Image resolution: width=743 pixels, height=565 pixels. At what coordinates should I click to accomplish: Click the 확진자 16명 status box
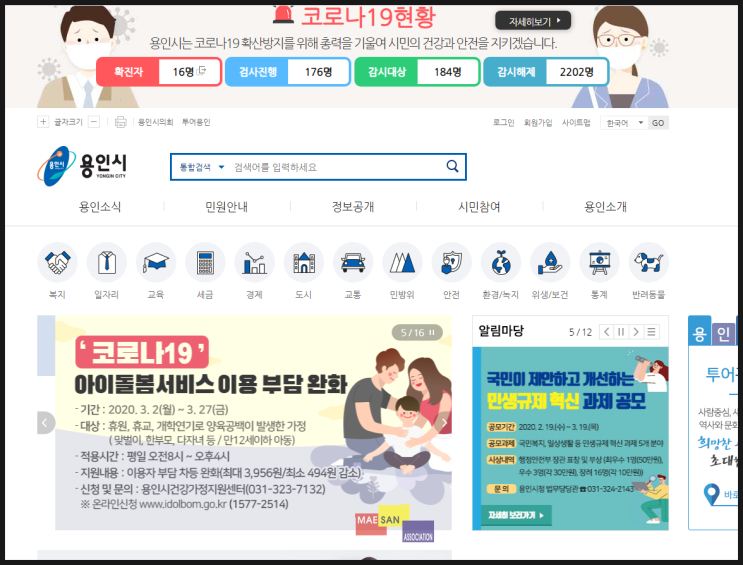[159, 72]
